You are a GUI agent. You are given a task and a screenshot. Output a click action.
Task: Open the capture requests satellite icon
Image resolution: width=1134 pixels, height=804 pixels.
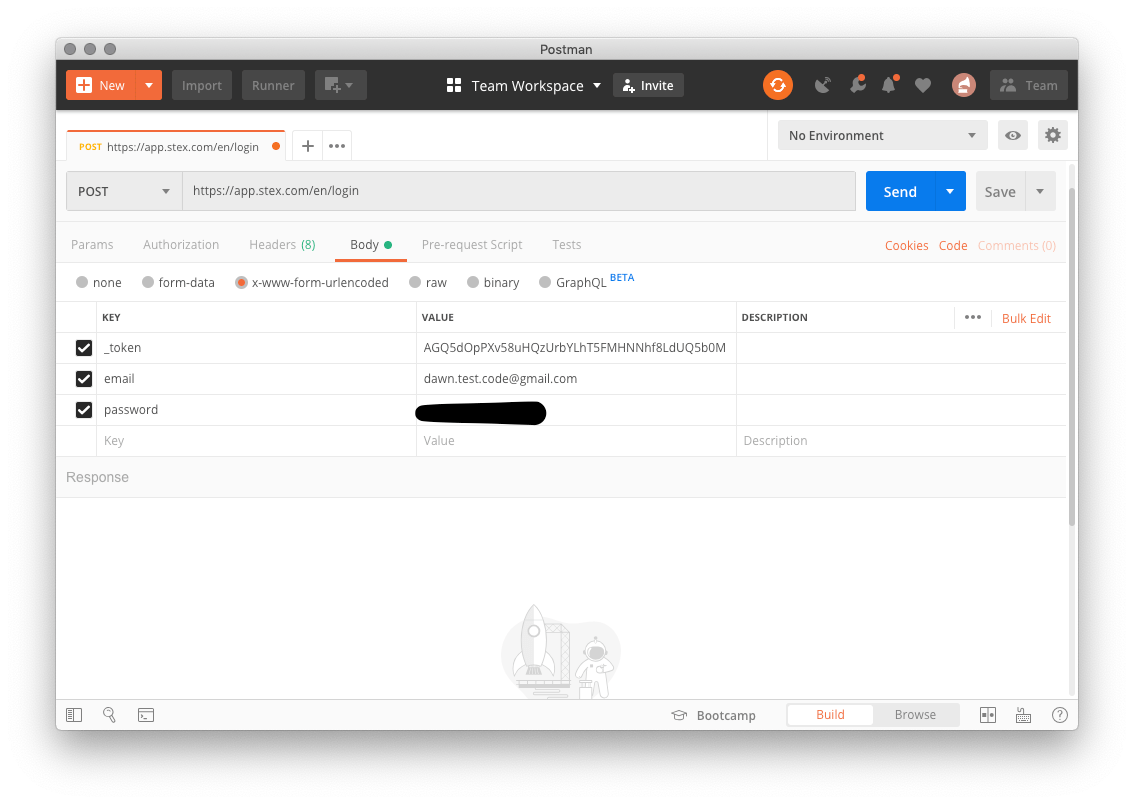click(x=822, y=85)
